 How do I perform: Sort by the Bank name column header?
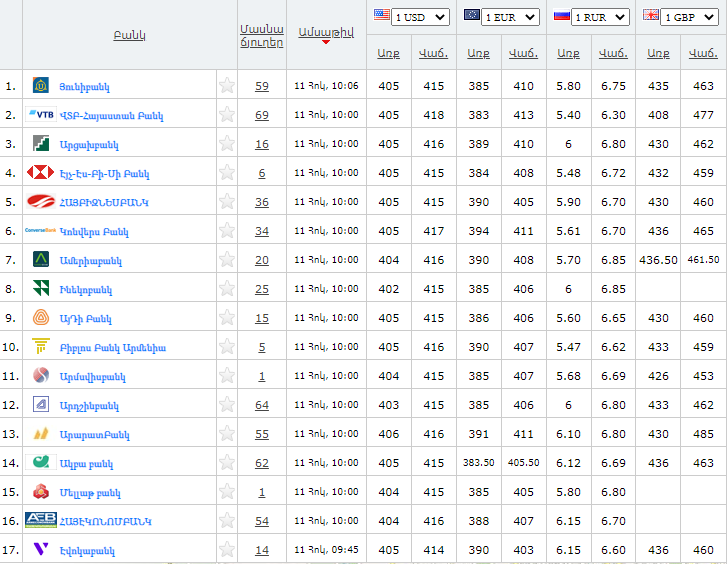130,35
